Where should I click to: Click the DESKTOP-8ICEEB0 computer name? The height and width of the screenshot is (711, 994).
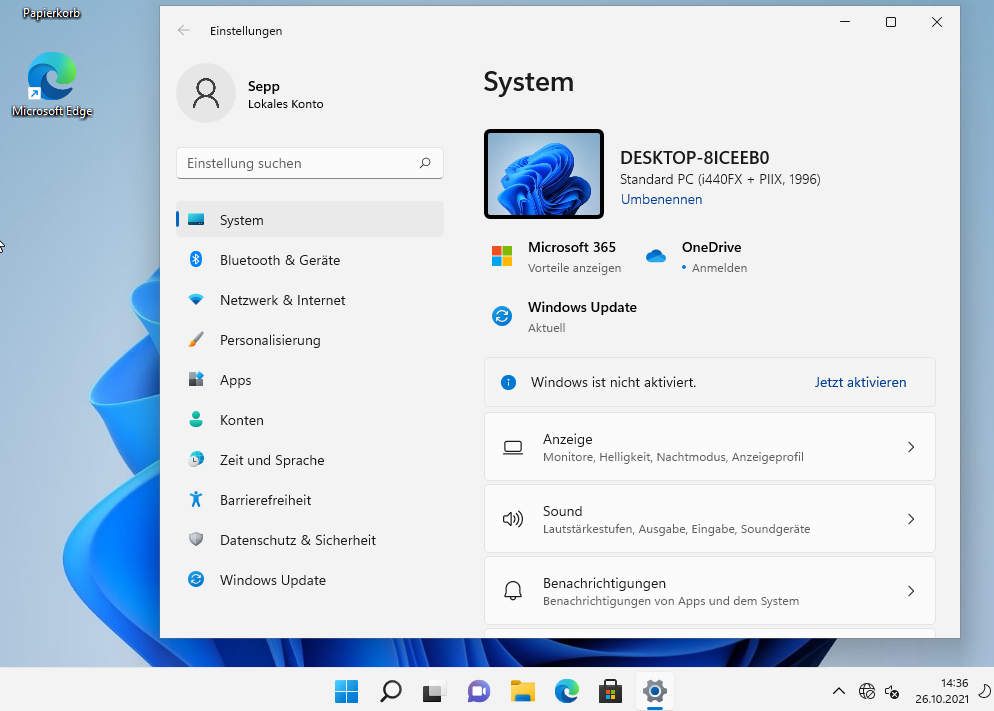point(694,157)
